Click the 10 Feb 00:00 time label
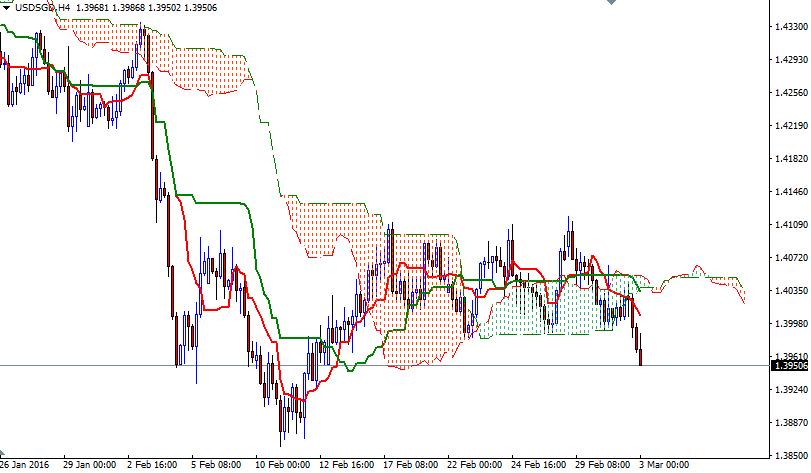 [x=282, y=465]
